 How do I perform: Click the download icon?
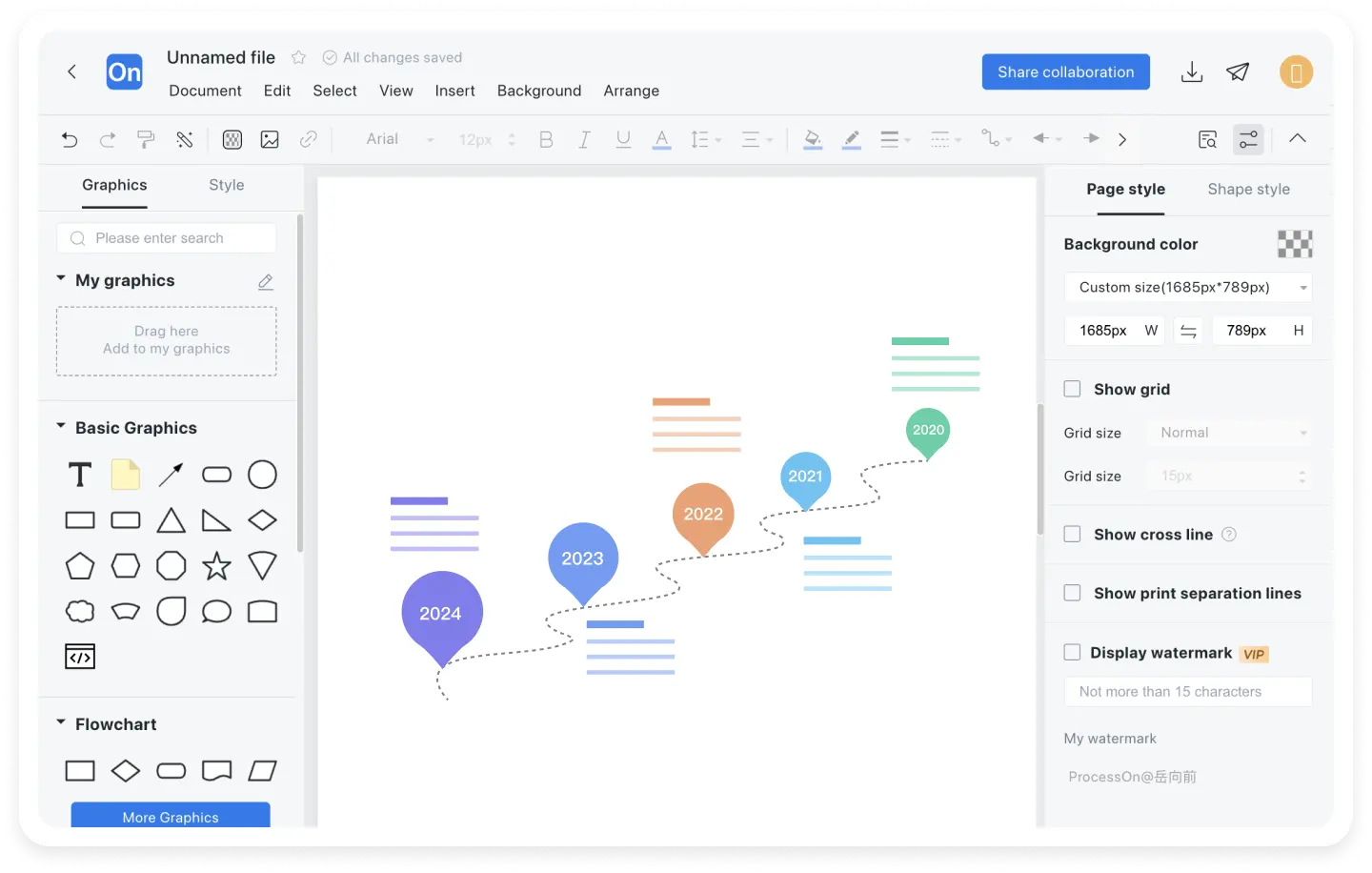(1191, 72)
